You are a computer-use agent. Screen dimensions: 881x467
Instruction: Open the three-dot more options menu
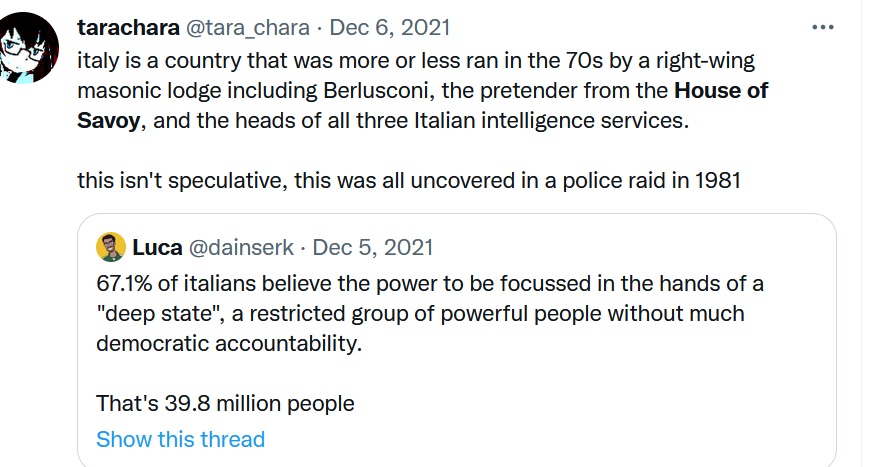point(822,27)
